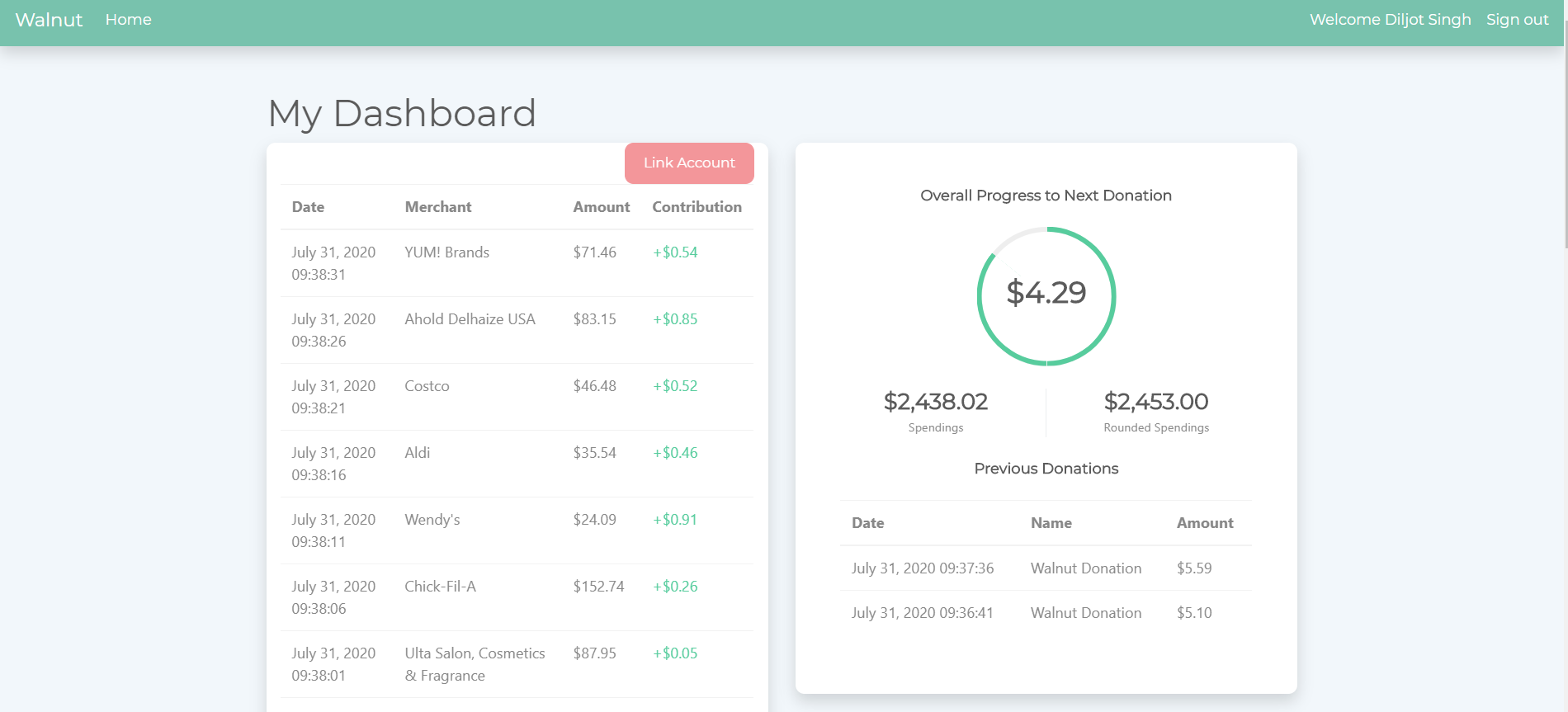Screen dimensions: 1568x712
Task: Click the $2,438.02 Spendings total
Action: pyautogui.click(x=936, y=402)
